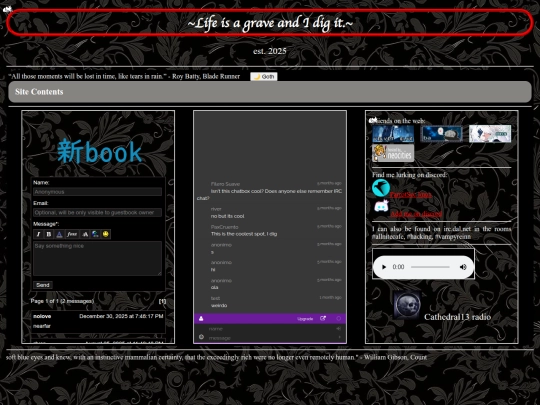Click the circle options icon in purple chat bar

(339, 319)
